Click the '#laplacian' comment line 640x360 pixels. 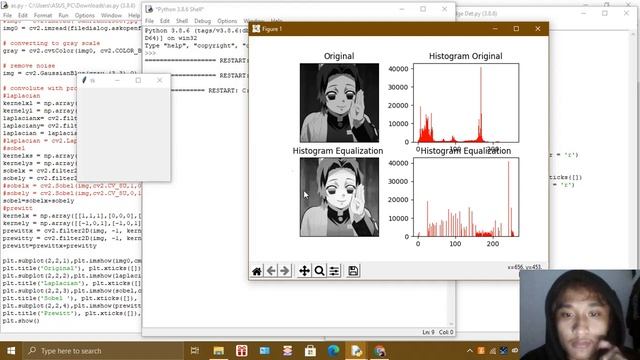click(x=22, y=96)
